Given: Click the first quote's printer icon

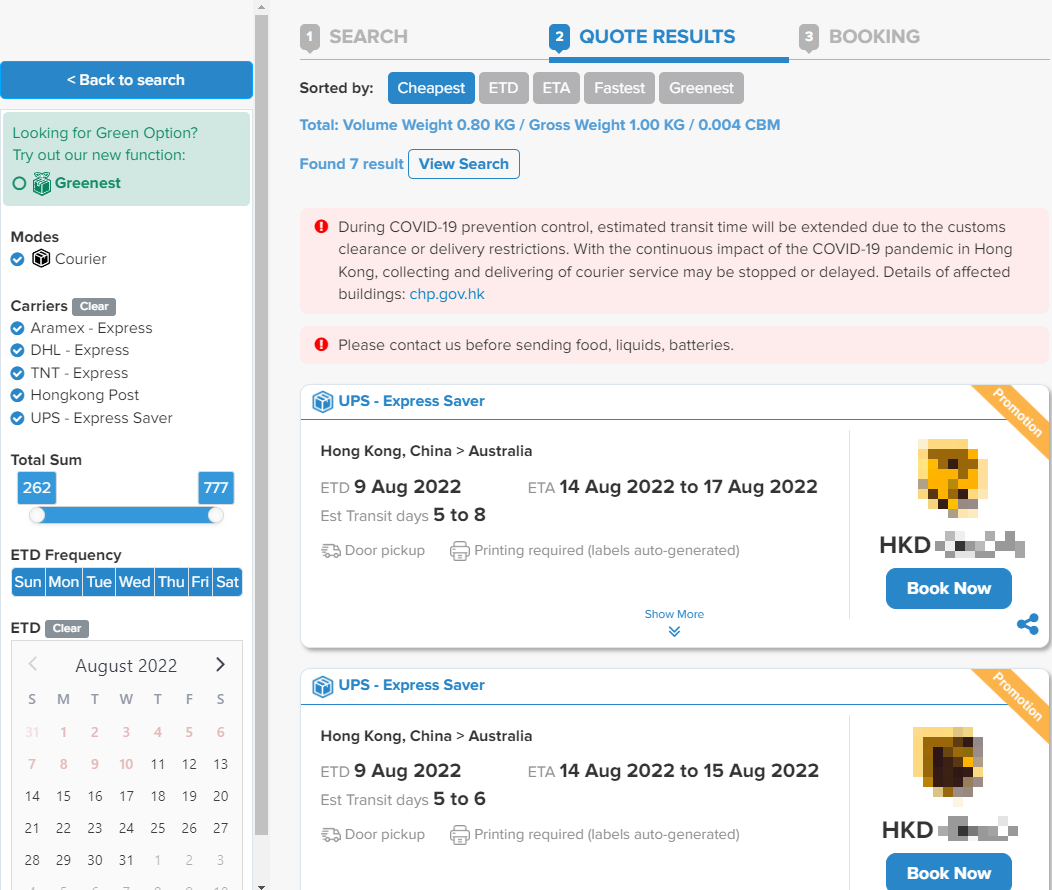Looking at the screenshot, I should point(460,551).
